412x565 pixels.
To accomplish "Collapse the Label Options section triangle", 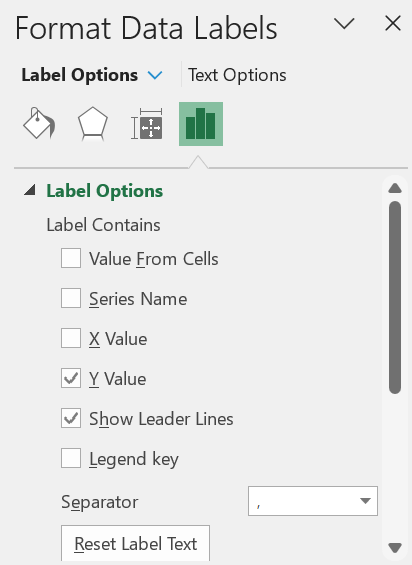I will 30,190.
